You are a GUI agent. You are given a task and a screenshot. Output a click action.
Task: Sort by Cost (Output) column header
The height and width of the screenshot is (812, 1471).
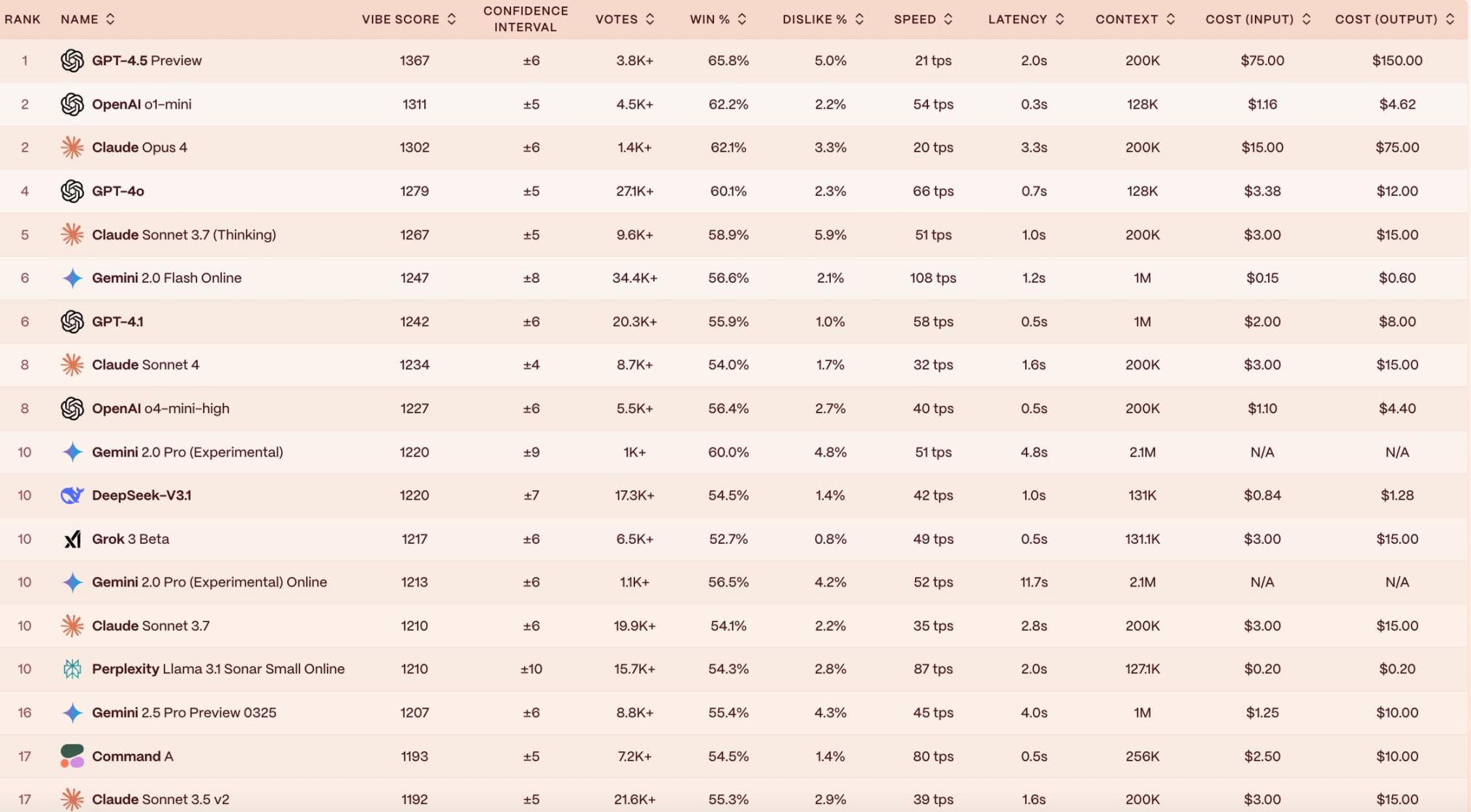click(1449, 20)
